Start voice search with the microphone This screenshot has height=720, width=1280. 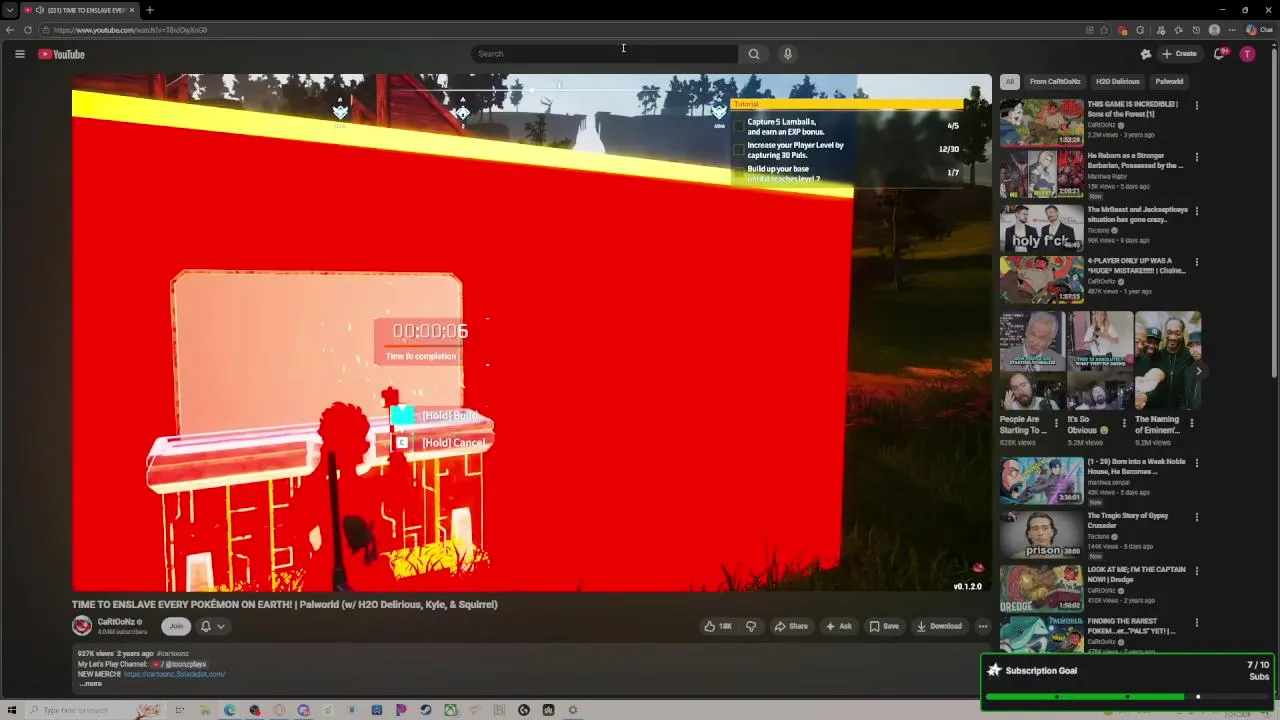[788, 54]
